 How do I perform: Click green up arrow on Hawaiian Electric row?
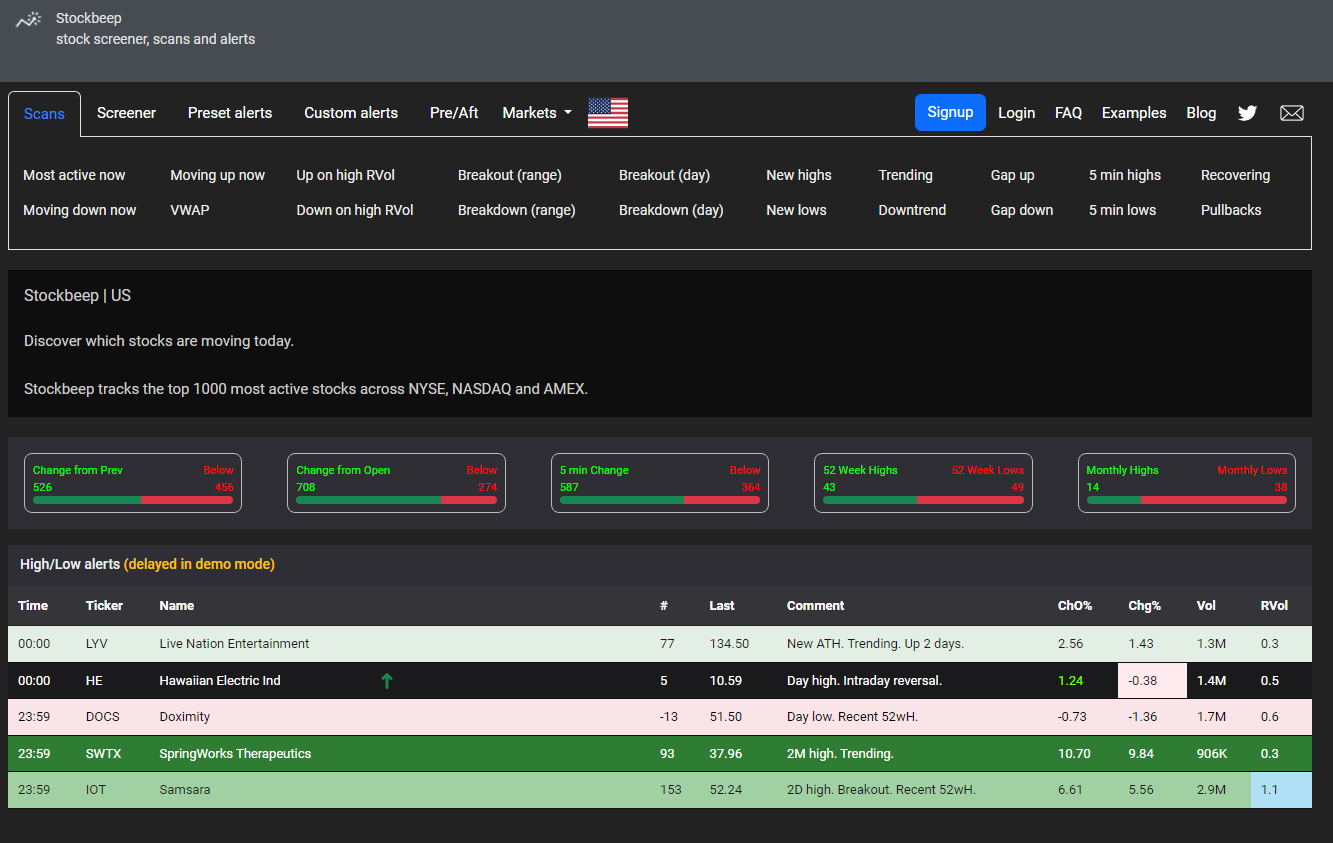pyautogui.click(x=387, y=681)
